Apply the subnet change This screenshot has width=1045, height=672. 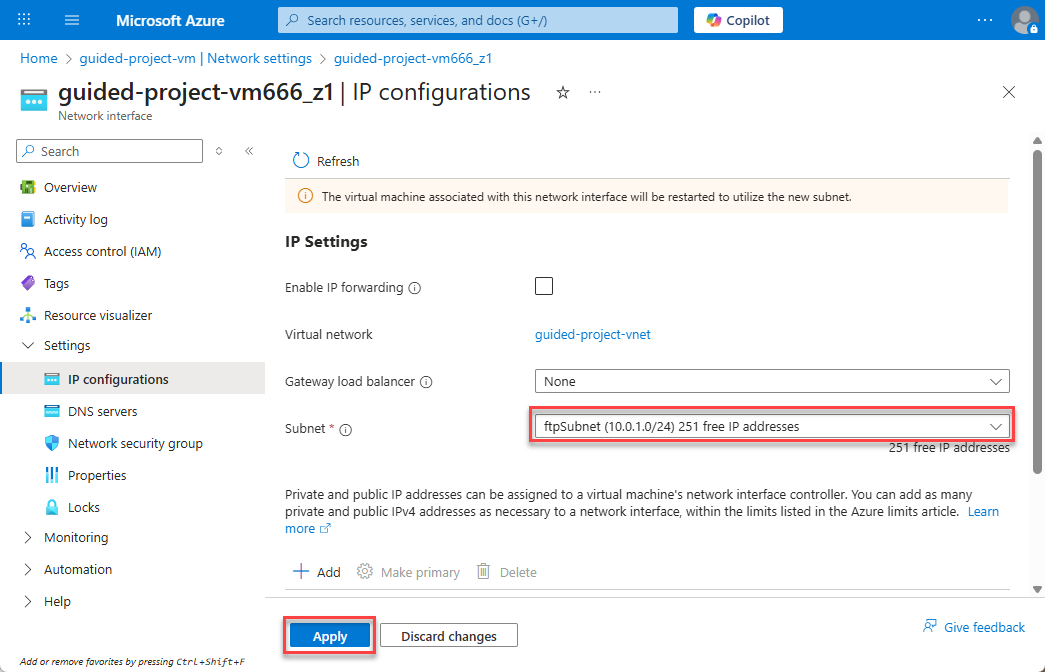pos(330,636)
